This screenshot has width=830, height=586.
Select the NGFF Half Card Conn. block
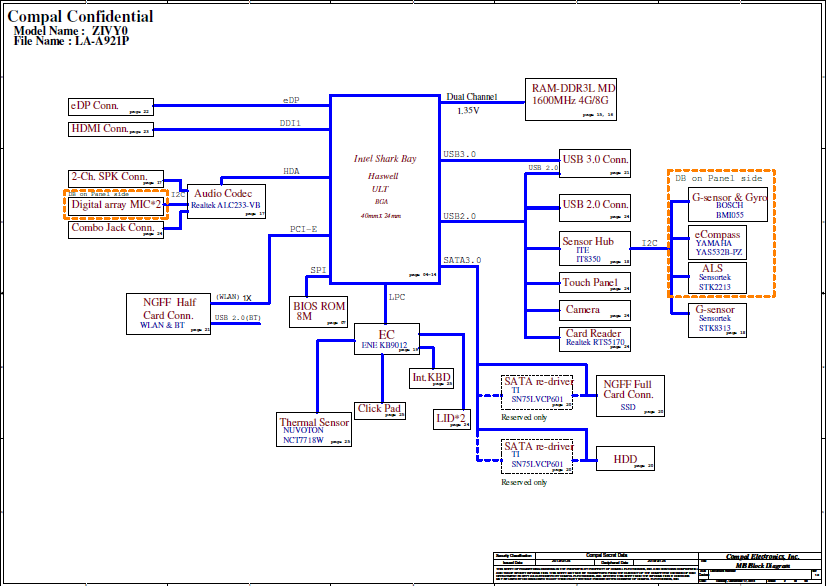click(x=170, y=313)
